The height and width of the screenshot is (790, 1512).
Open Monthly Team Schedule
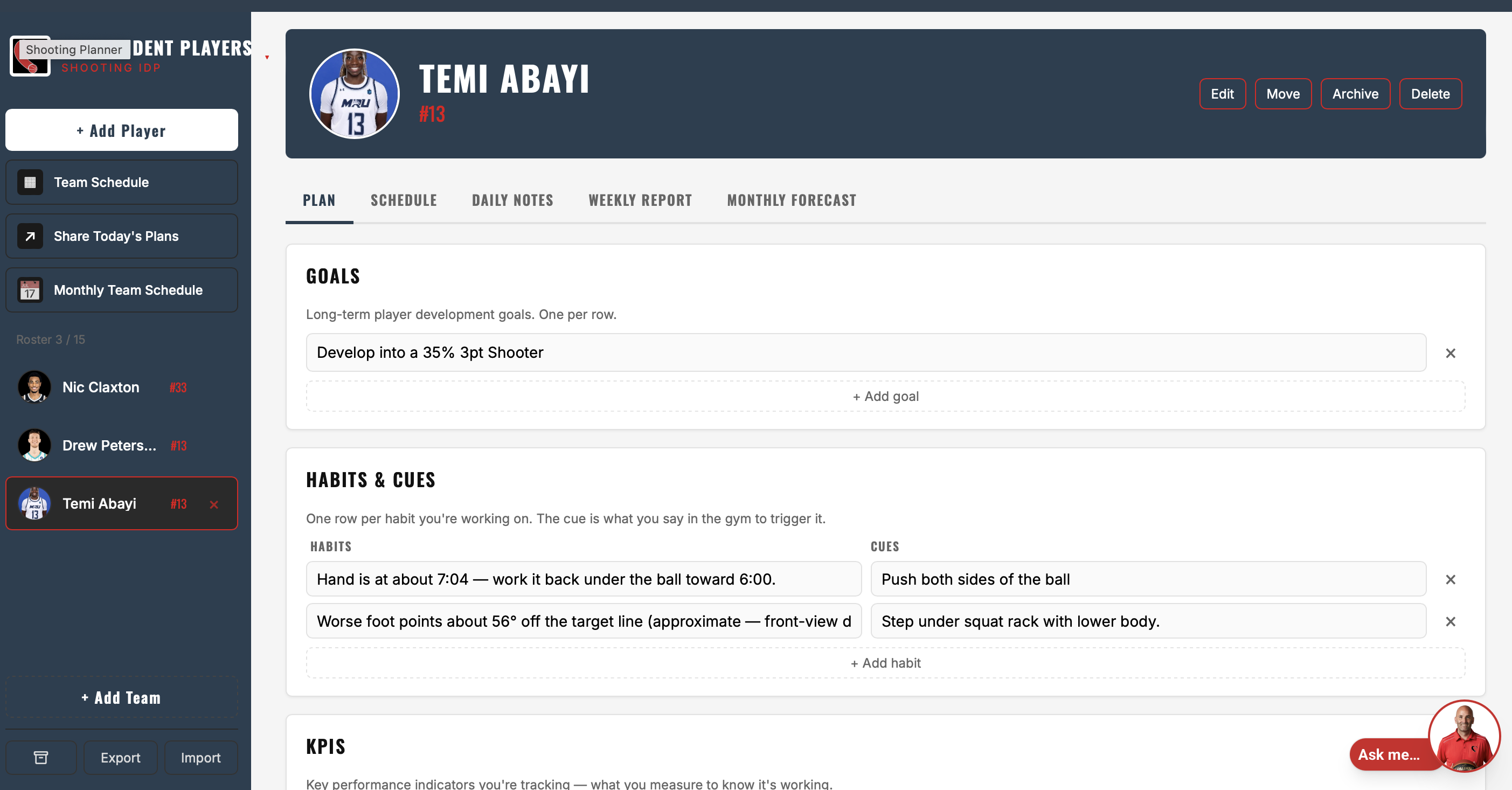click(x=121, y=290)
